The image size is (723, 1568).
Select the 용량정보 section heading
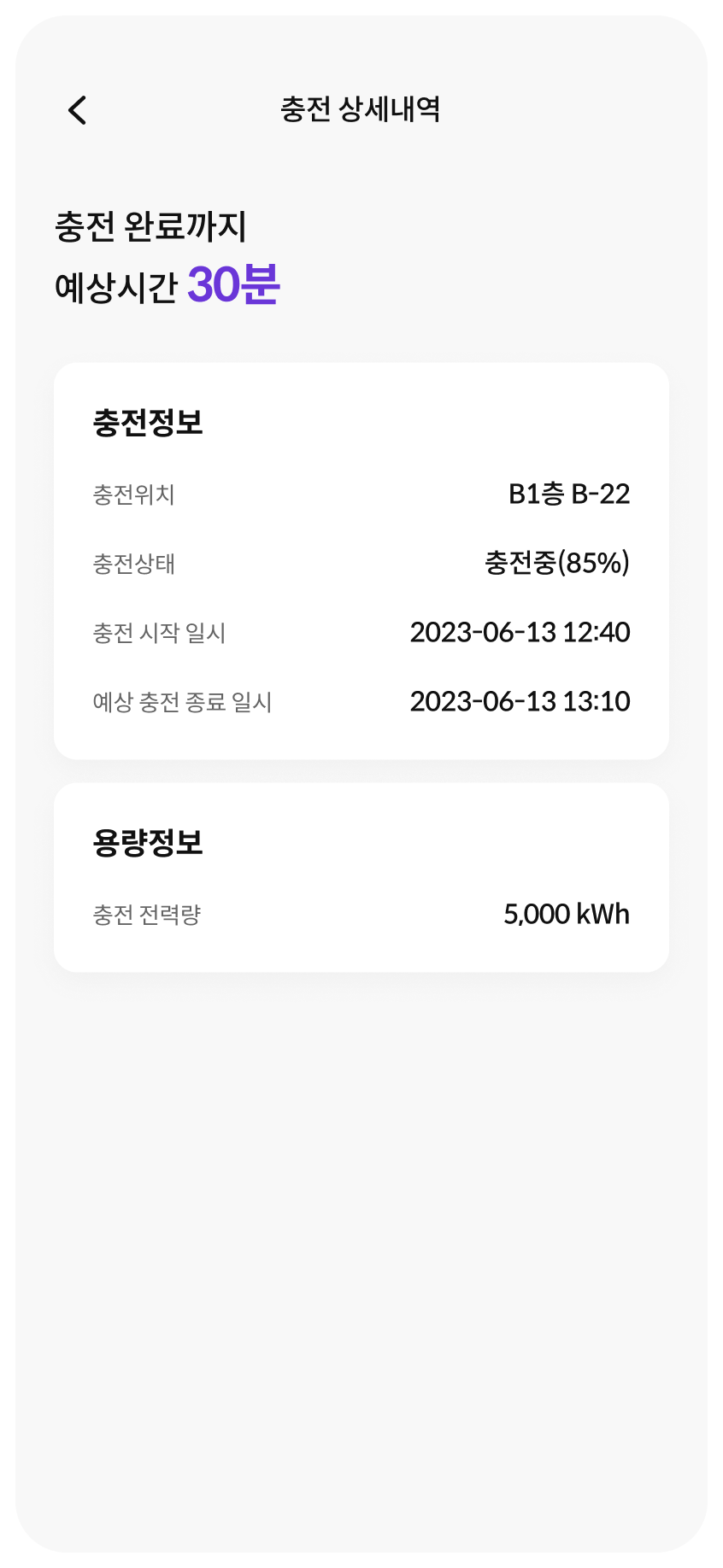[x=148, y=843]
